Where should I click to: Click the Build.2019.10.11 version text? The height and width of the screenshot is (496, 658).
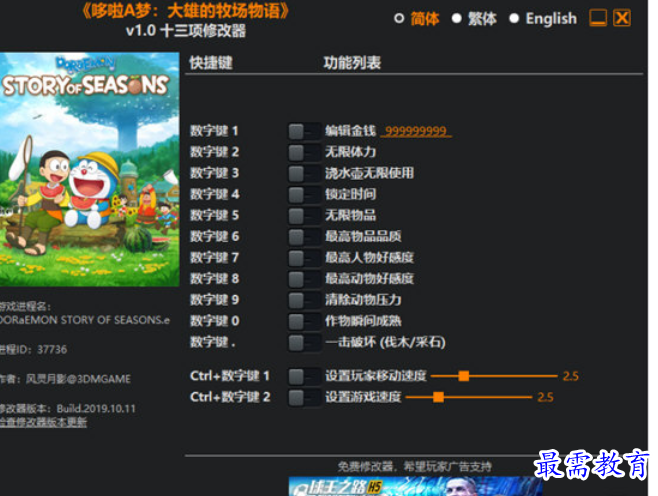[x=96, y=409]
